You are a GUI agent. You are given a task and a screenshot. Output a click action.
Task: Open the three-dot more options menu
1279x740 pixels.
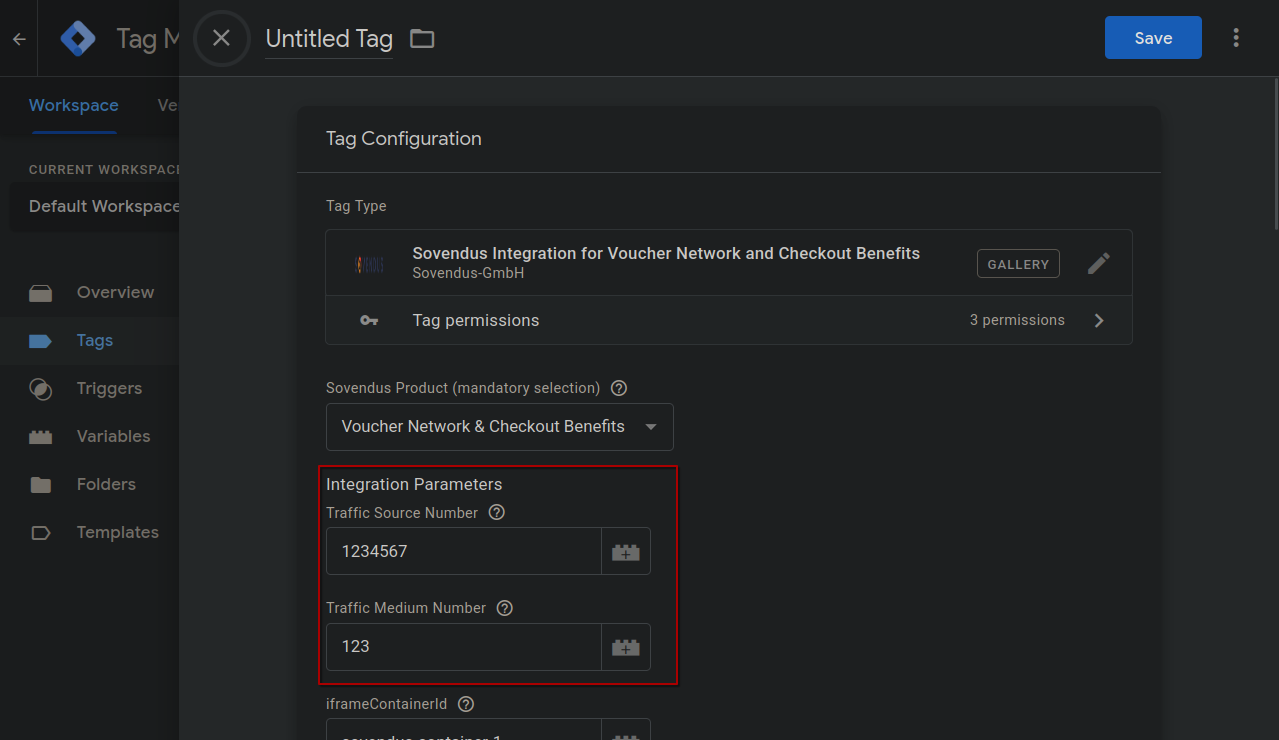pos(1236,38)
